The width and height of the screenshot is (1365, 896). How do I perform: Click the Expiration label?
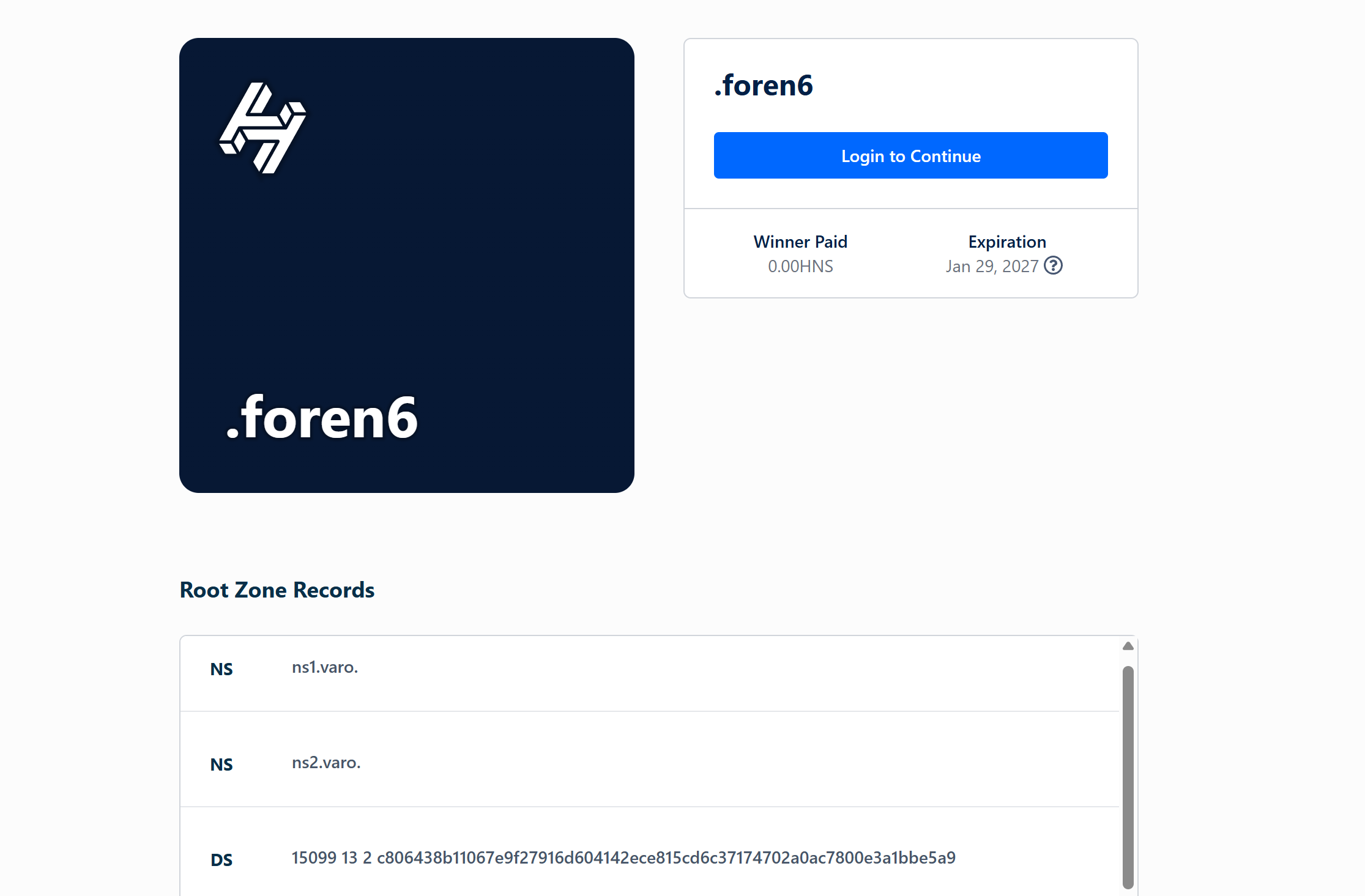click(1007, 242)
